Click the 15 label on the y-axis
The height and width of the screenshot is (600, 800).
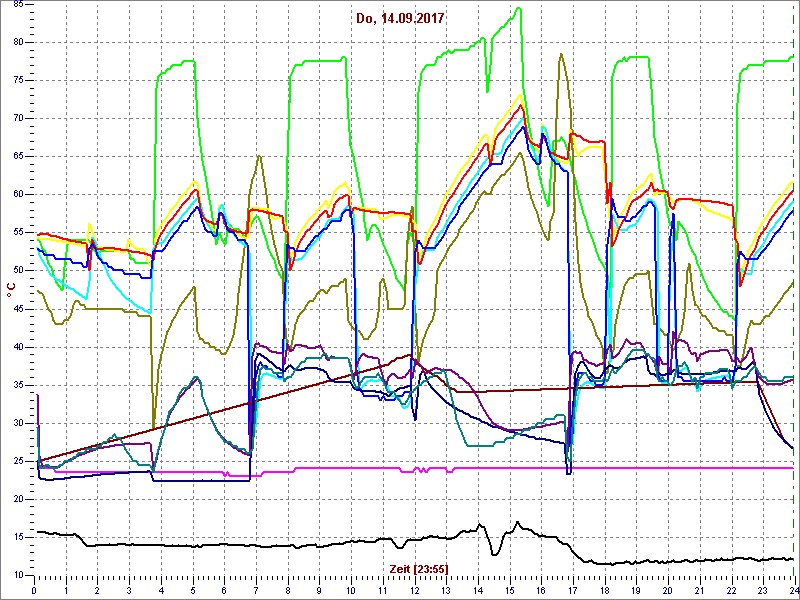tap(20, 538)
